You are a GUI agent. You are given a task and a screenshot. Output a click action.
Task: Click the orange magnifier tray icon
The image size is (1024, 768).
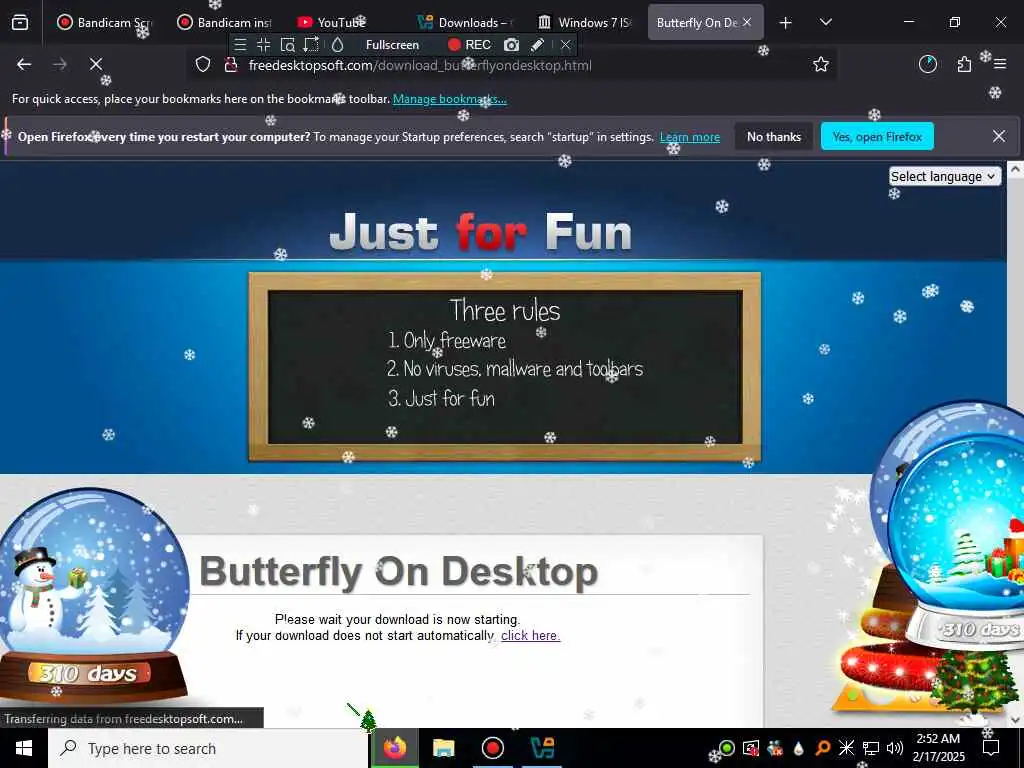click(x=822, y=748)
